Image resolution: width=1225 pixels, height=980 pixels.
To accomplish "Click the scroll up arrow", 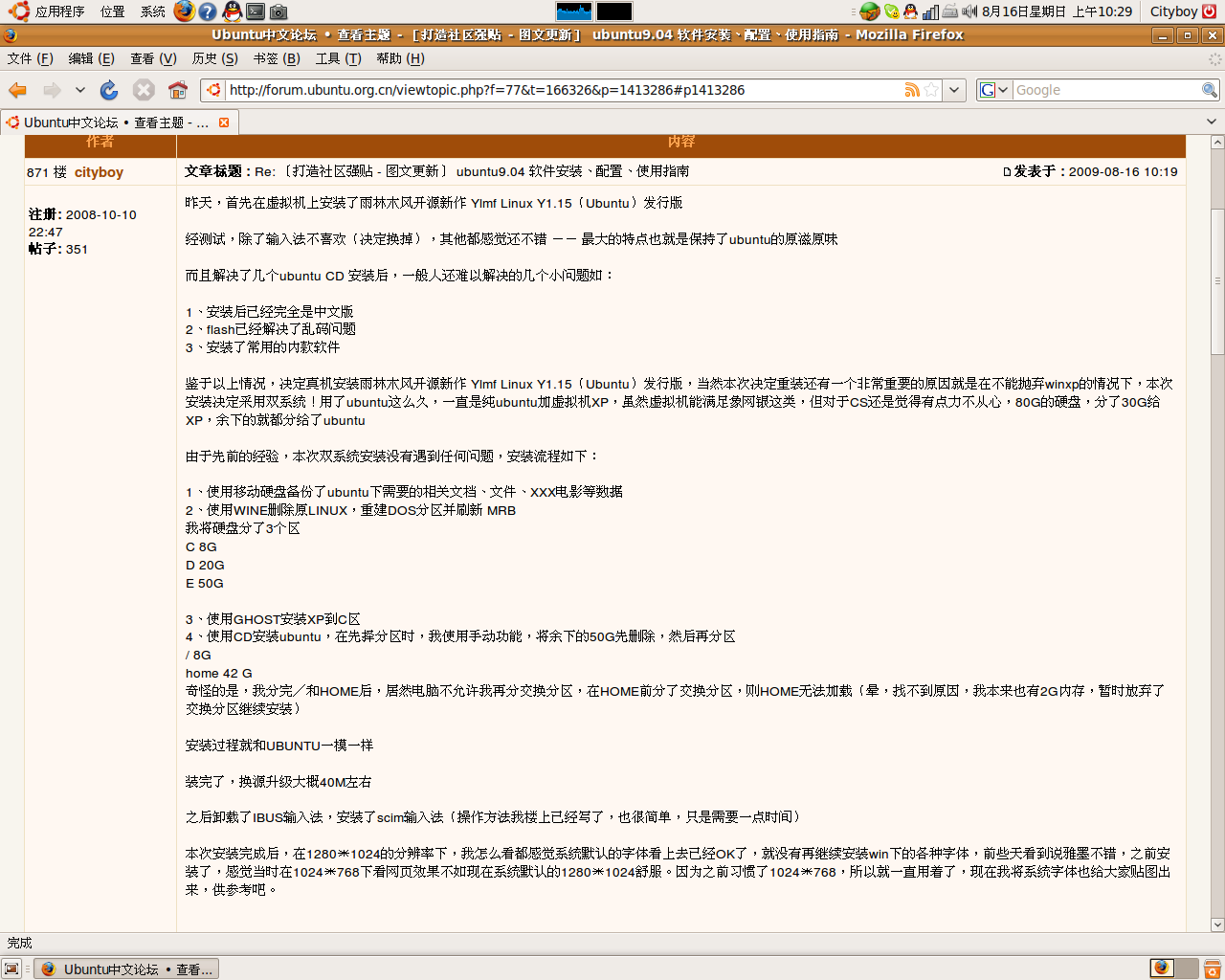I will click(x=1217, y=142).
